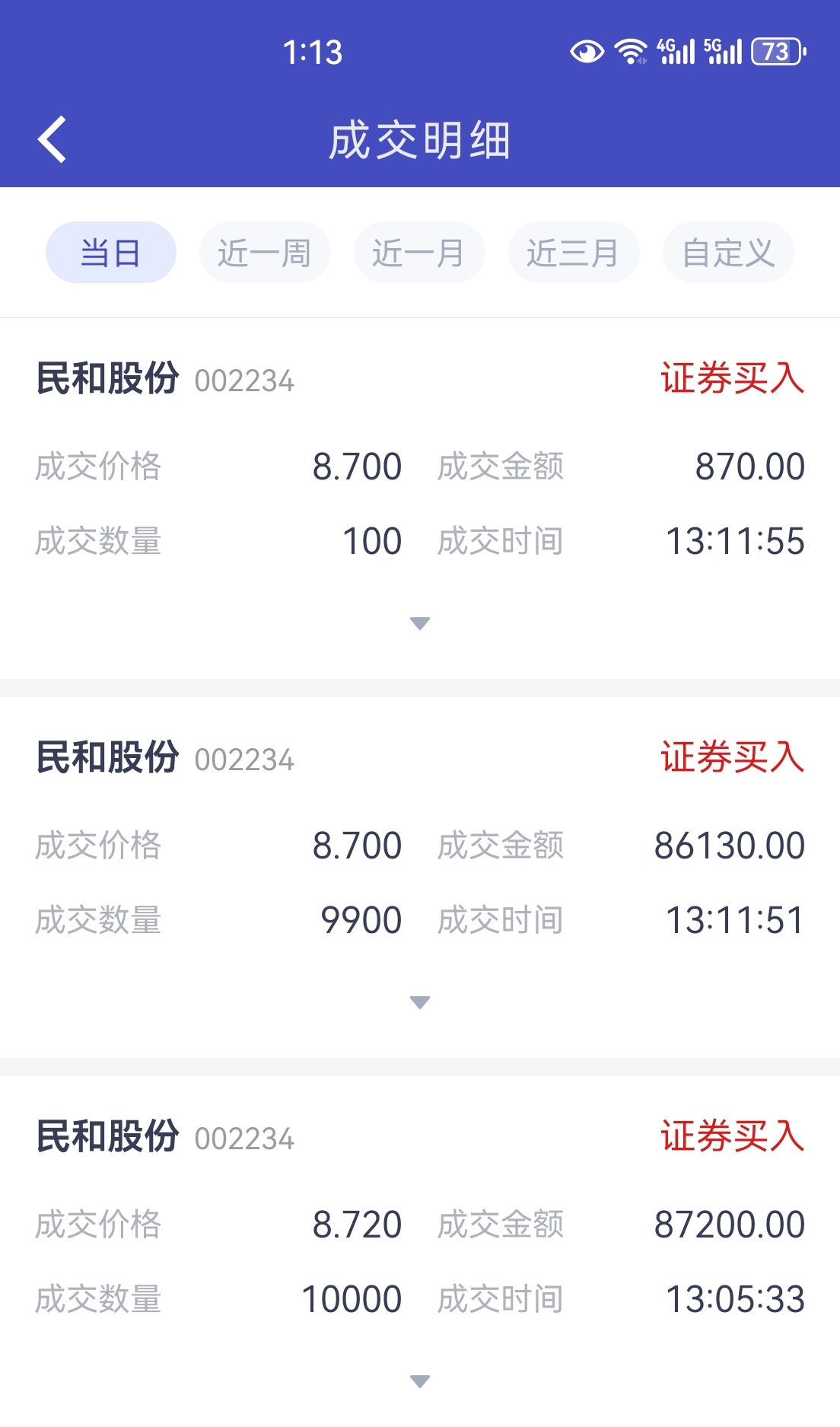Tap the status bar clock 1:13

pyautogui.click(x=313, y=53)
